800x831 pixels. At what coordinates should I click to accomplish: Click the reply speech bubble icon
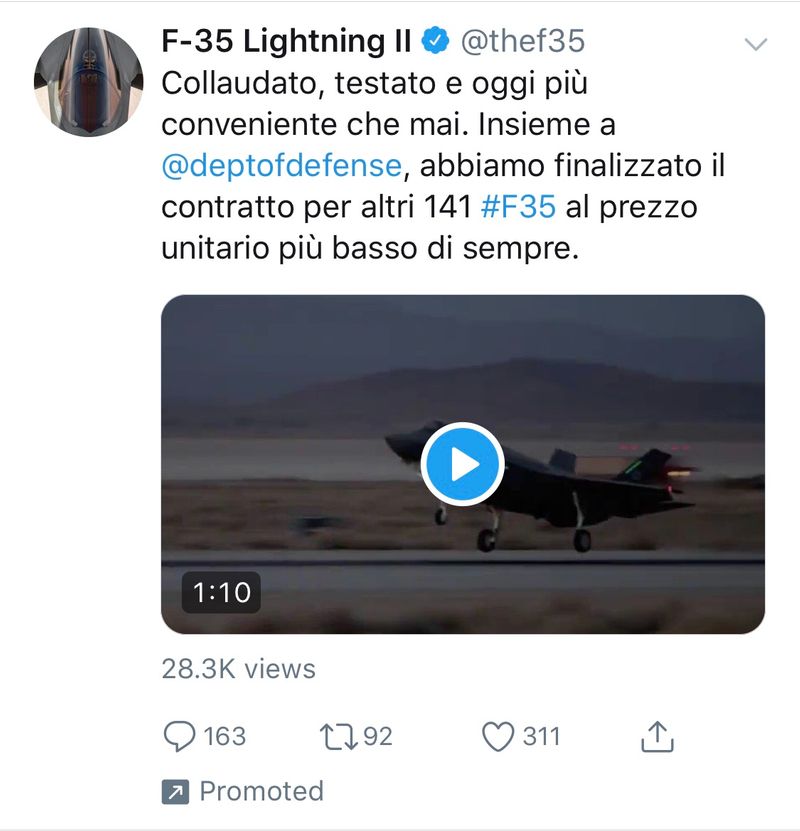178,737
